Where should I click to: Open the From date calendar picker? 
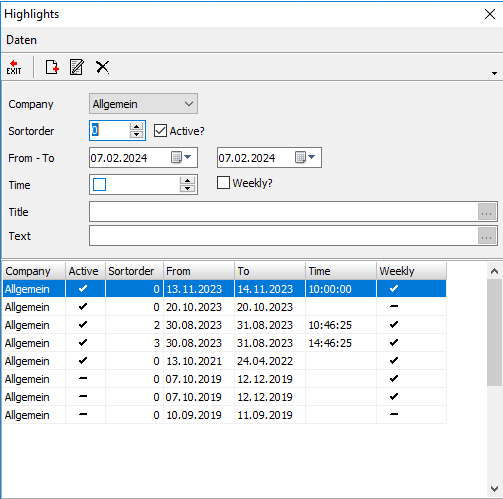pos(181,157)
